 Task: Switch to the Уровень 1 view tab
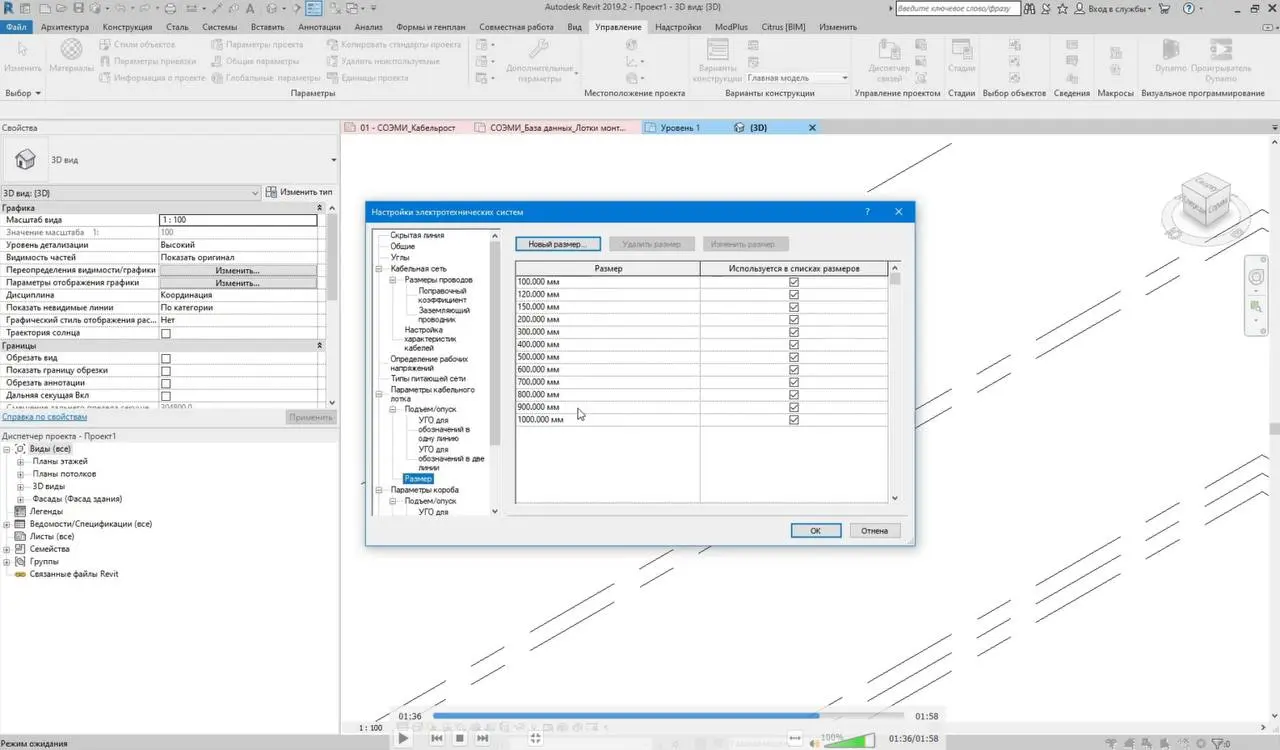[x=679, y=128]
